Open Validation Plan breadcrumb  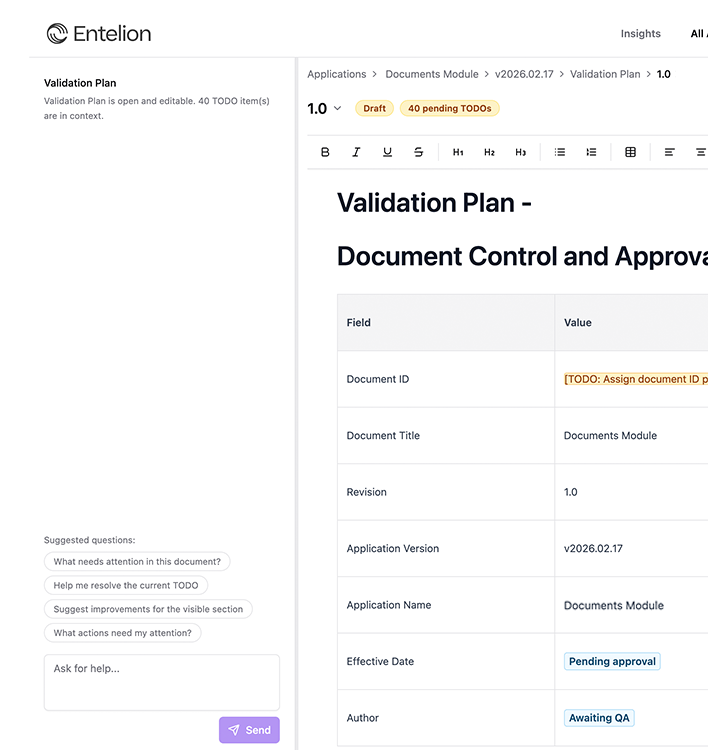605,74
